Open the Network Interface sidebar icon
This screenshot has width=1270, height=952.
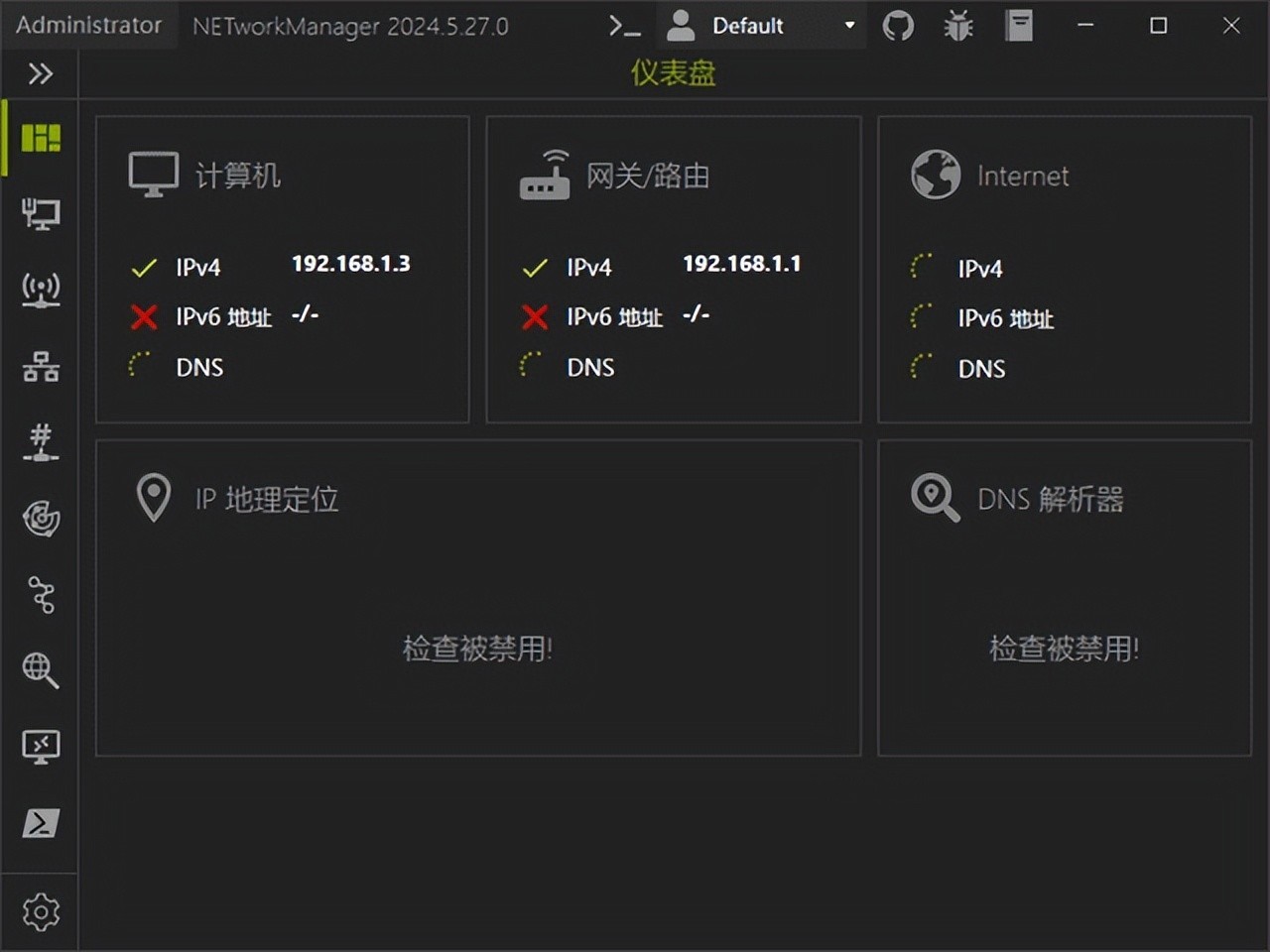(41, 213)
